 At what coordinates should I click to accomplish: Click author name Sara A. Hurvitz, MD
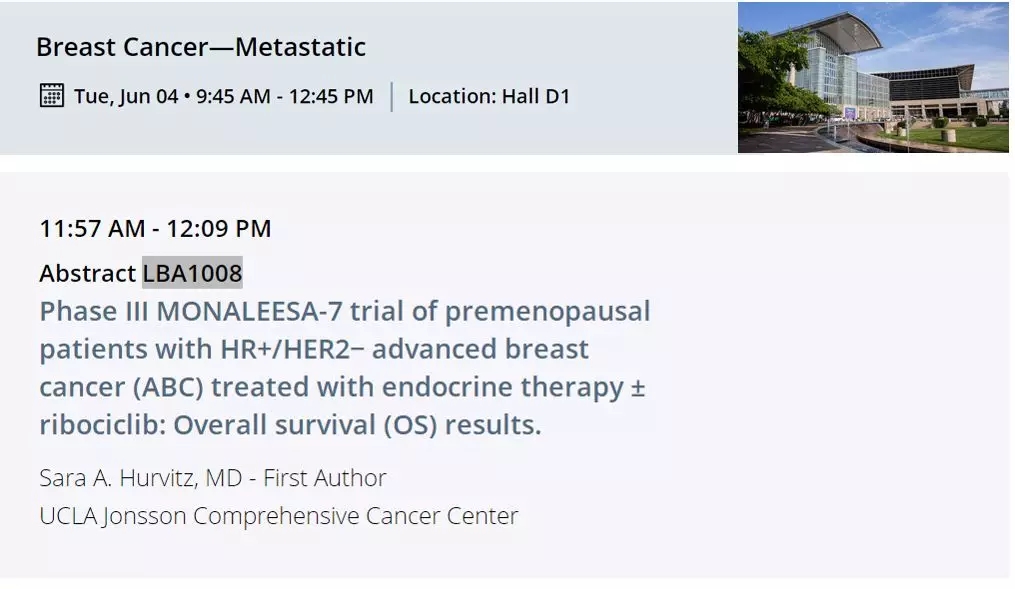pos(140,478)
